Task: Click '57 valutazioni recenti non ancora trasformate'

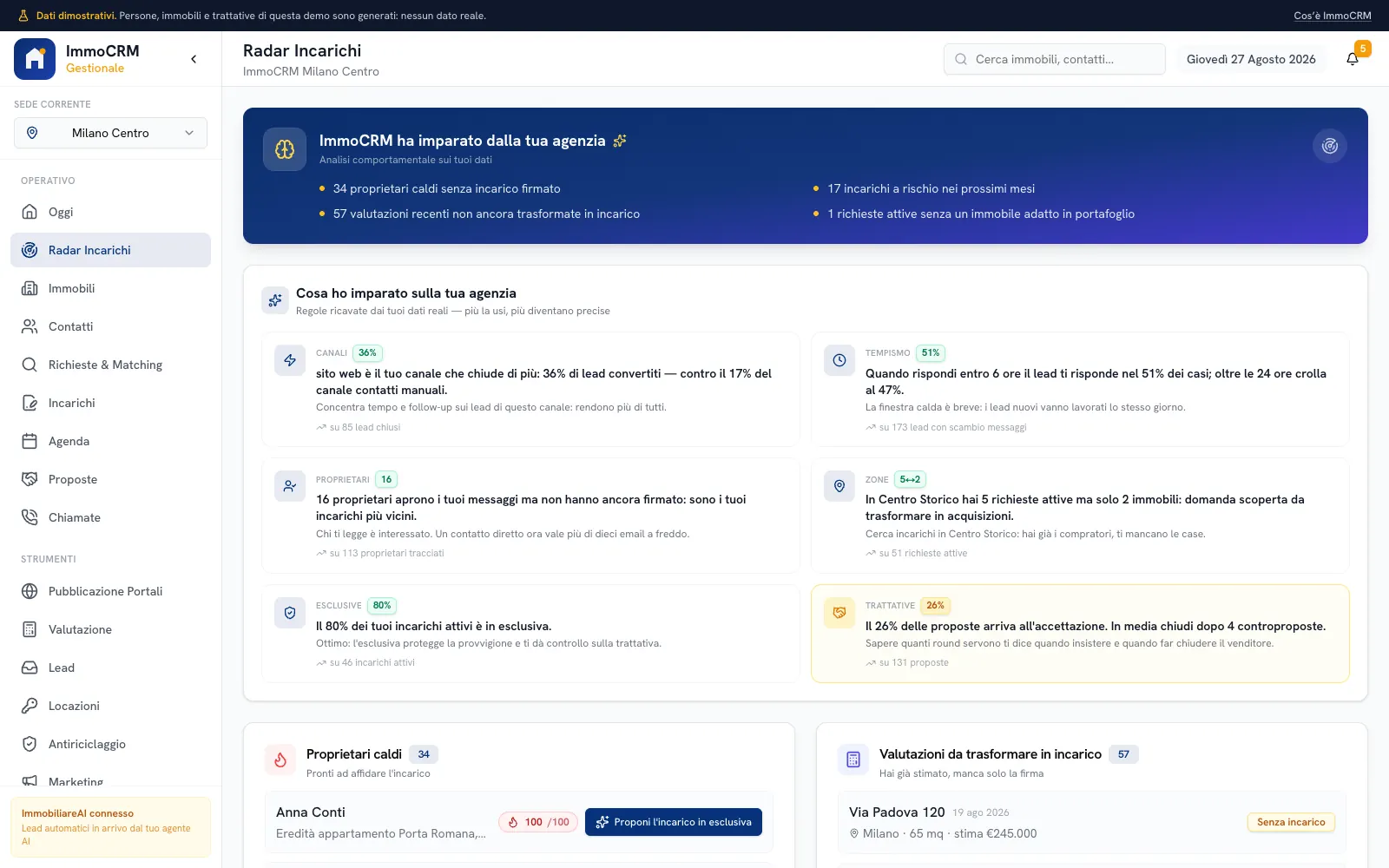Action: click(486, 214)
